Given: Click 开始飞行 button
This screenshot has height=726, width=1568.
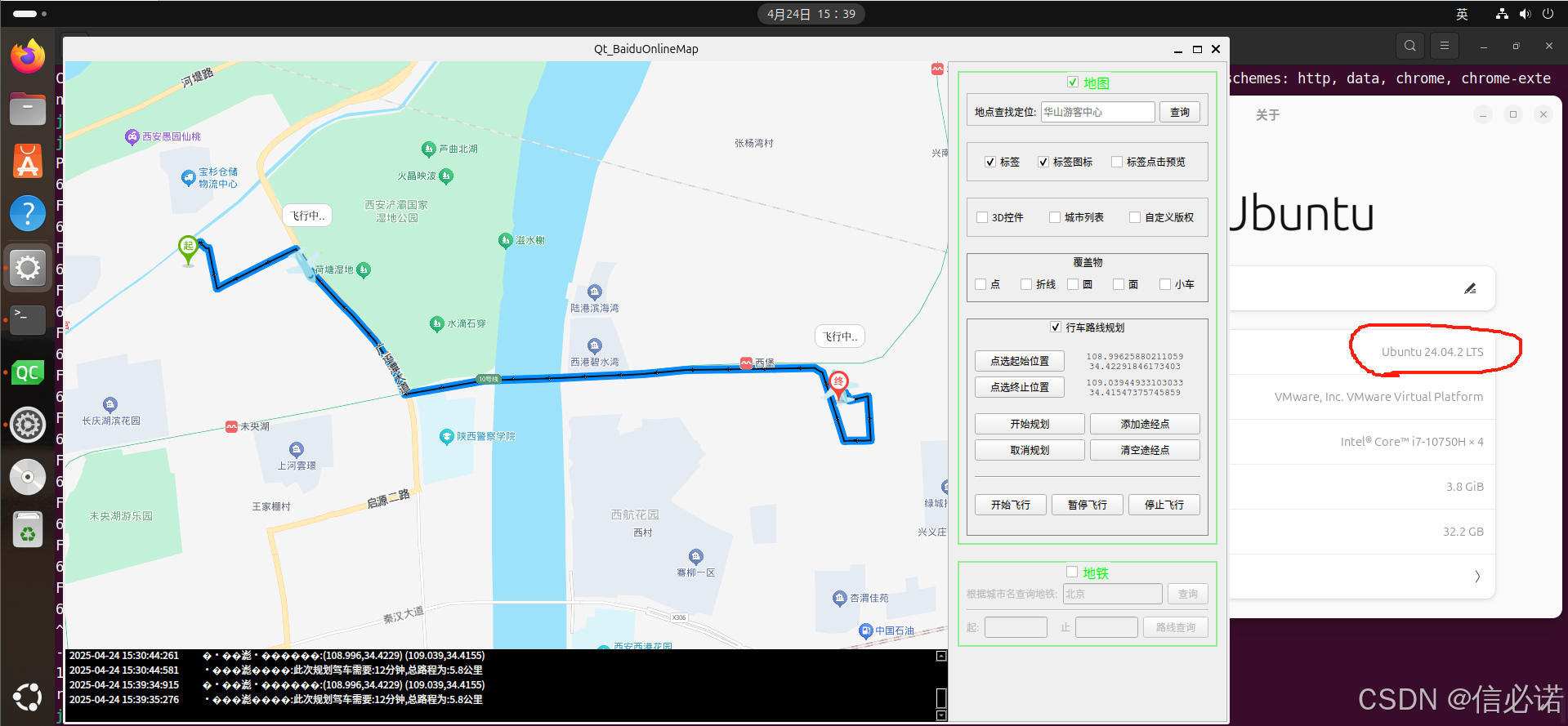Looking at the screenshot, I should point(1011,505).
